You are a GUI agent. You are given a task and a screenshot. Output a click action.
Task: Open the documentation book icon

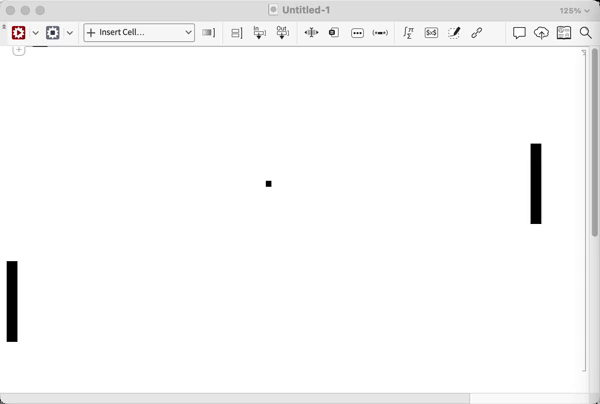(564, 33)
